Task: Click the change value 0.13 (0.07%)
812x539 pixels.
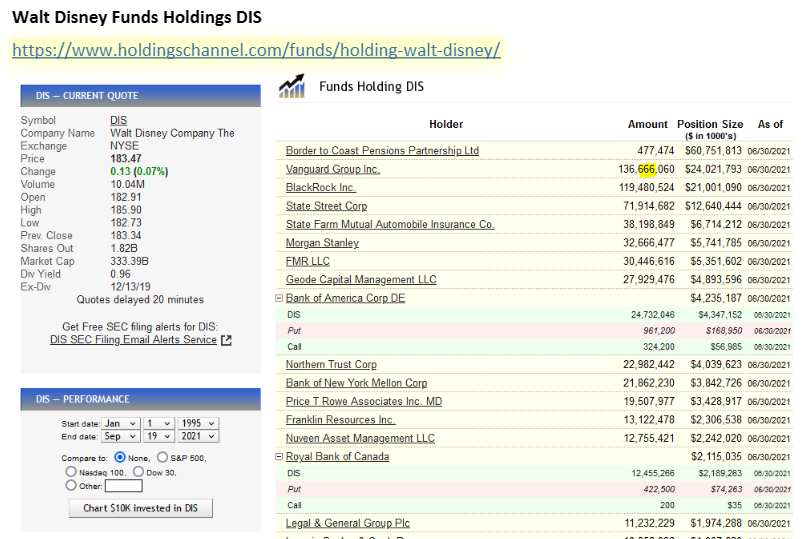Action: point(139,171)
